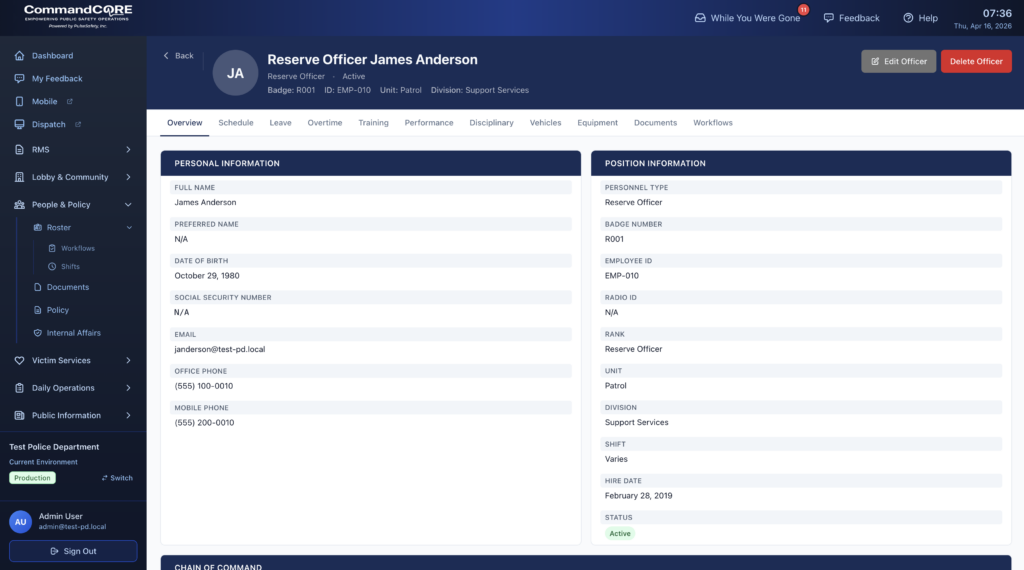
Task: Click the While You Were Gone inbox icon
Action: pyautogui.click(x=700, y=18)
